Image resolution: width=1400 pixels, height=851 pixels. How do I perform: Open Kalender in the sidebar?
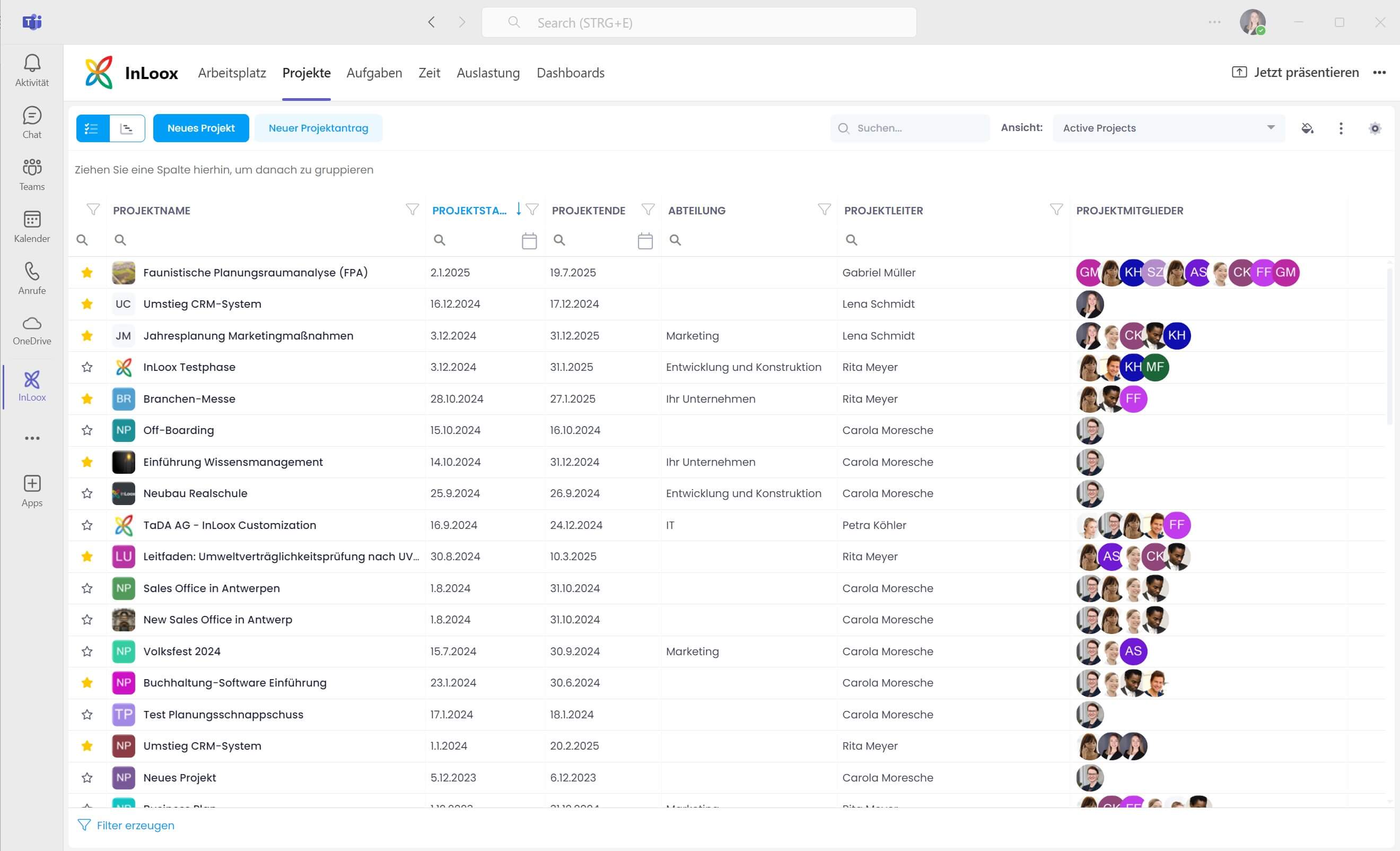[32, 226]
